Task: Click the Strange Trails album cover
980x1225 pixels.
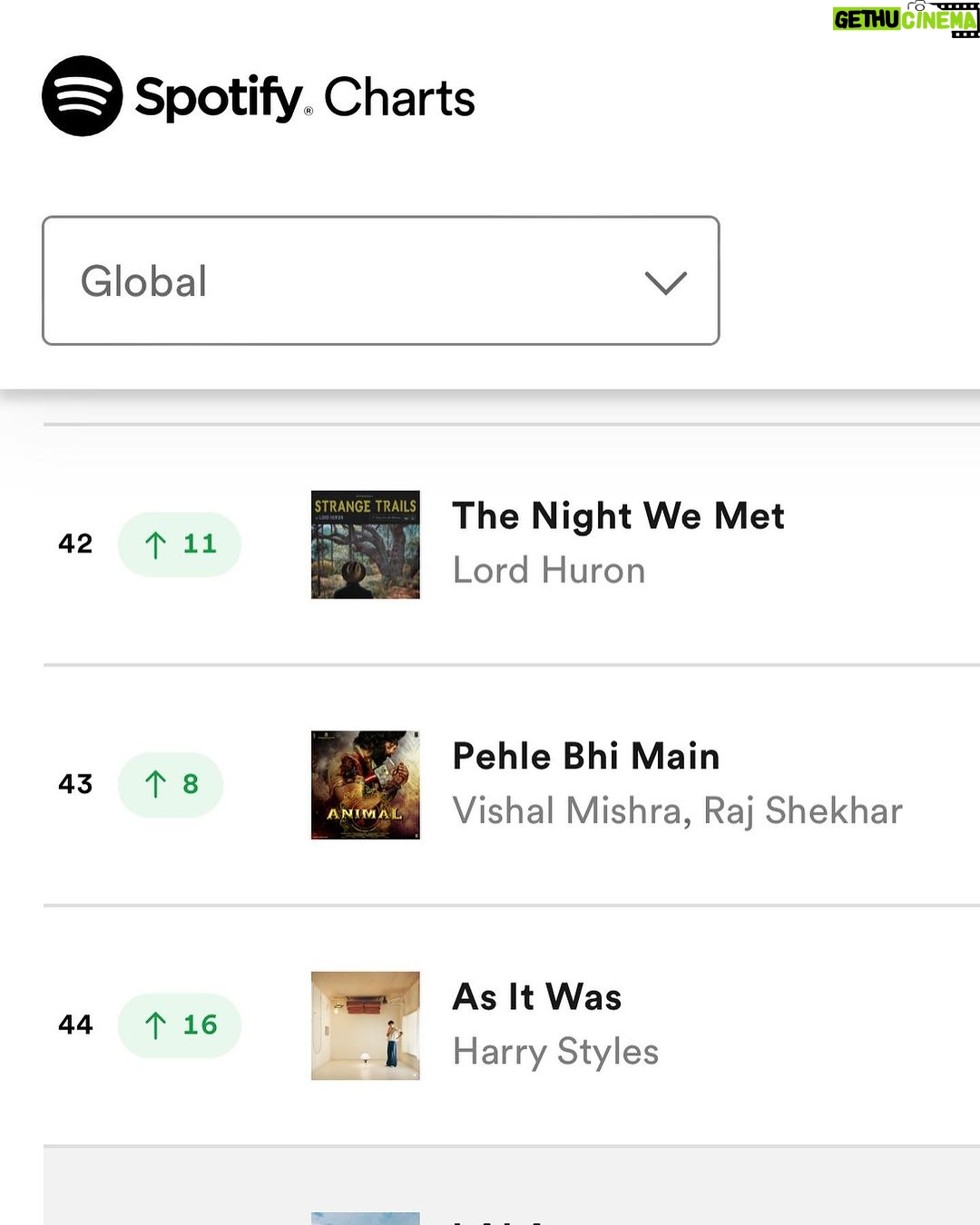Action: click(366, 544)
